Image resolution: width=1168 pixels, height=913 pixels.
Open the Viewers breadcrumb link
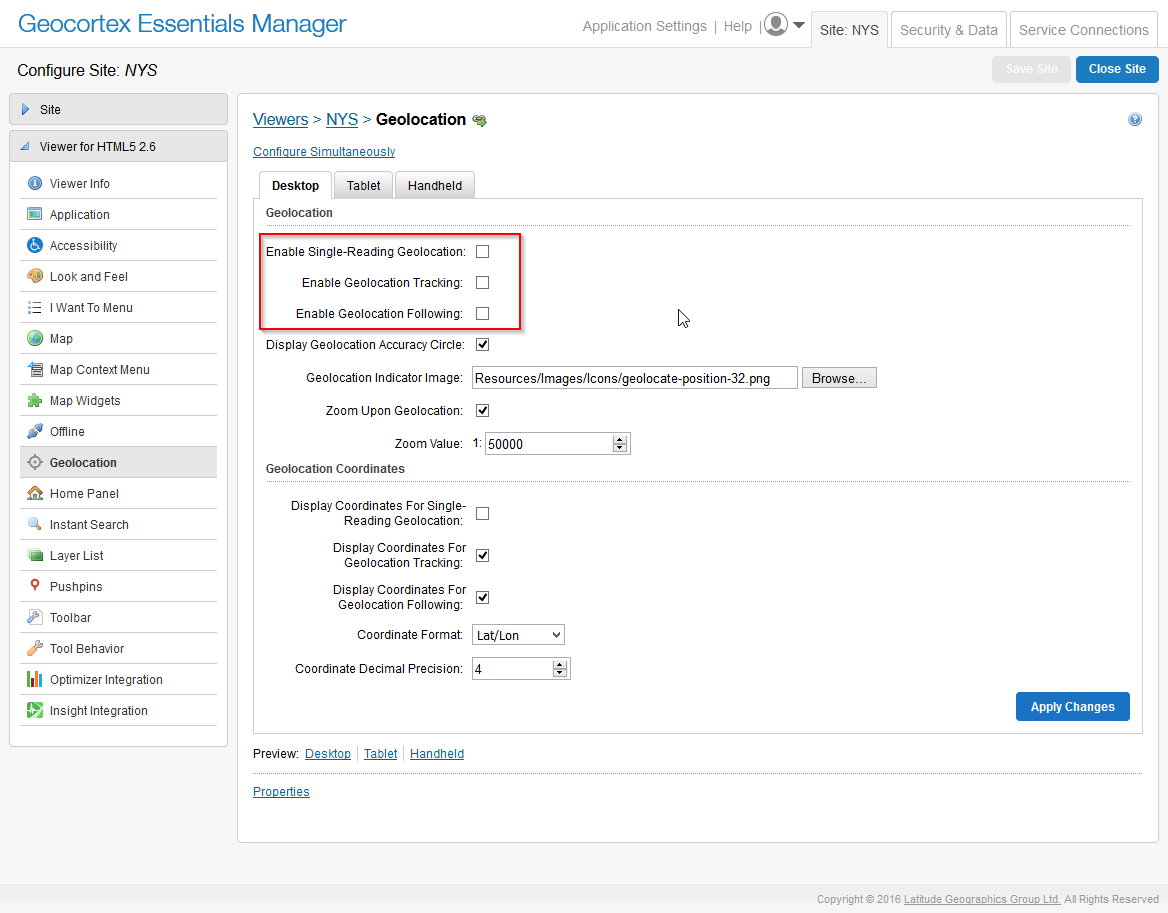[280, 119]
